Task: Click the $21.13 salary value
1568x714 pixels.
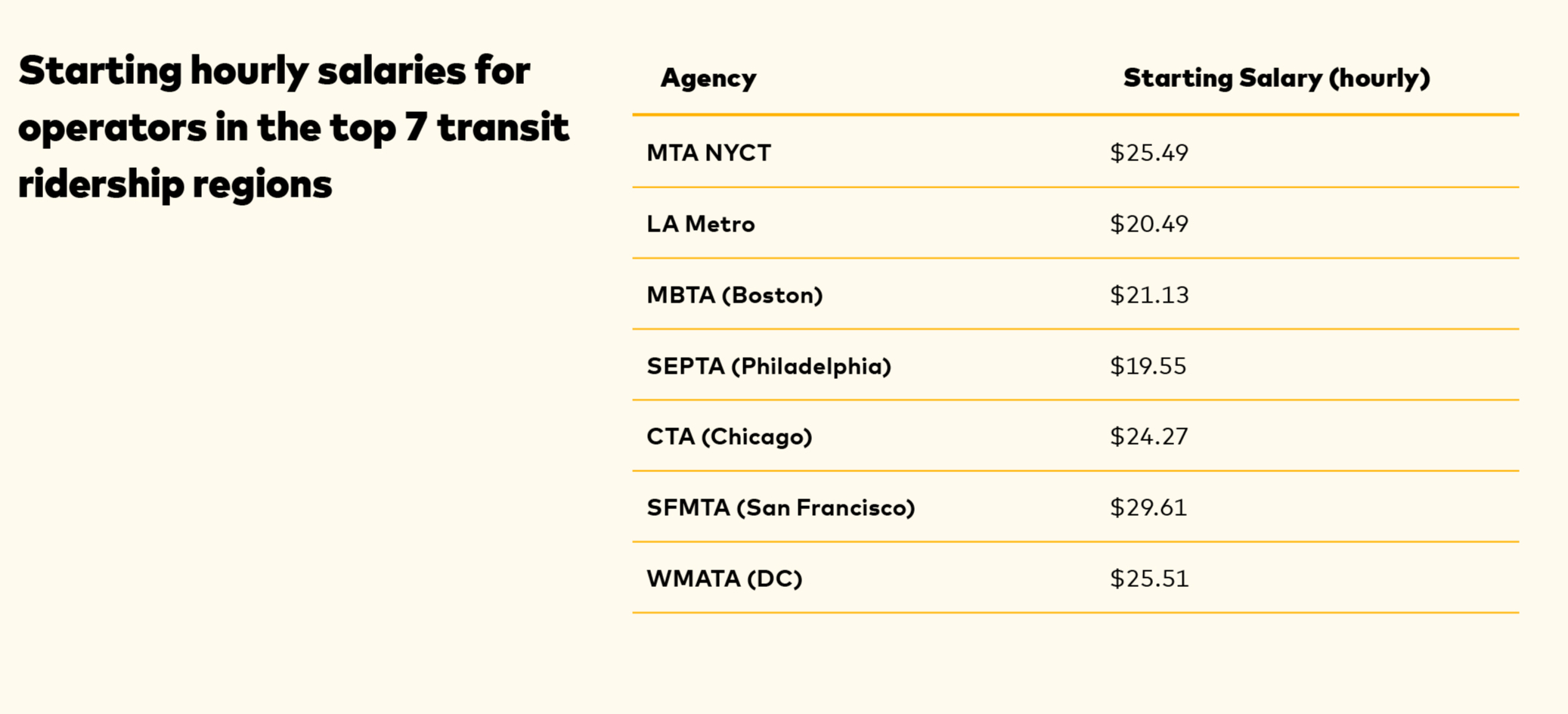Action: pos(1148,295)
